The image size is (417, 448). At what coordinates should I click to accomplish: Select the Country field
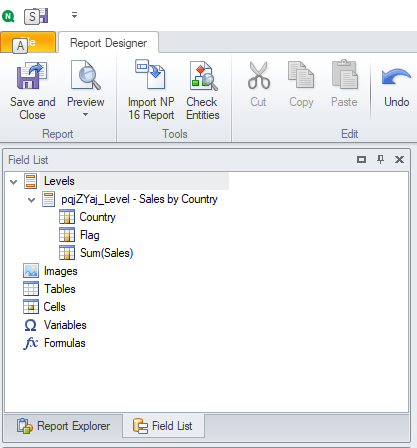[97, 217]
